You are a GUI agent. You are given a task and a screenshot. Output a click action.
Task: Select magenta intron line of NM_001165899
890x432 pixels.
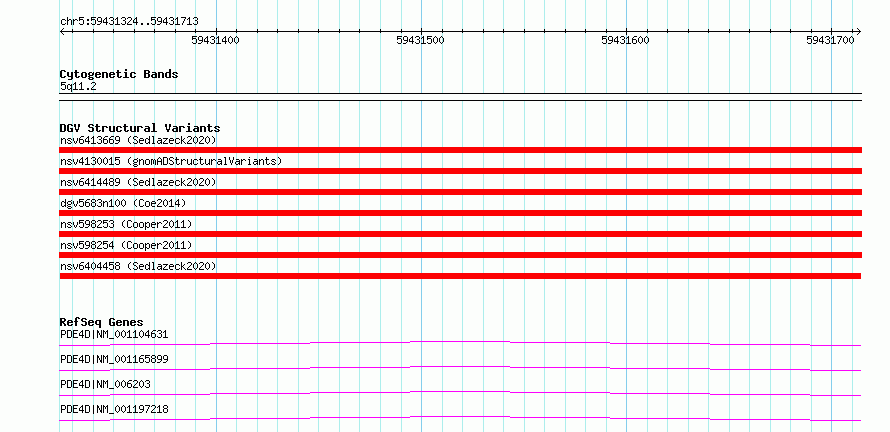point(460,368)
